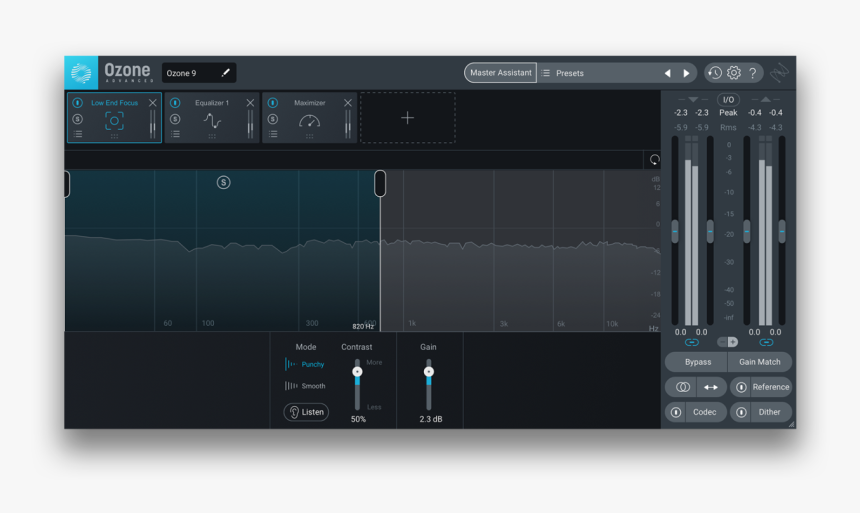Open Maximizer module preset list
This screenshot has height=513, width=860.
(273, 134)
